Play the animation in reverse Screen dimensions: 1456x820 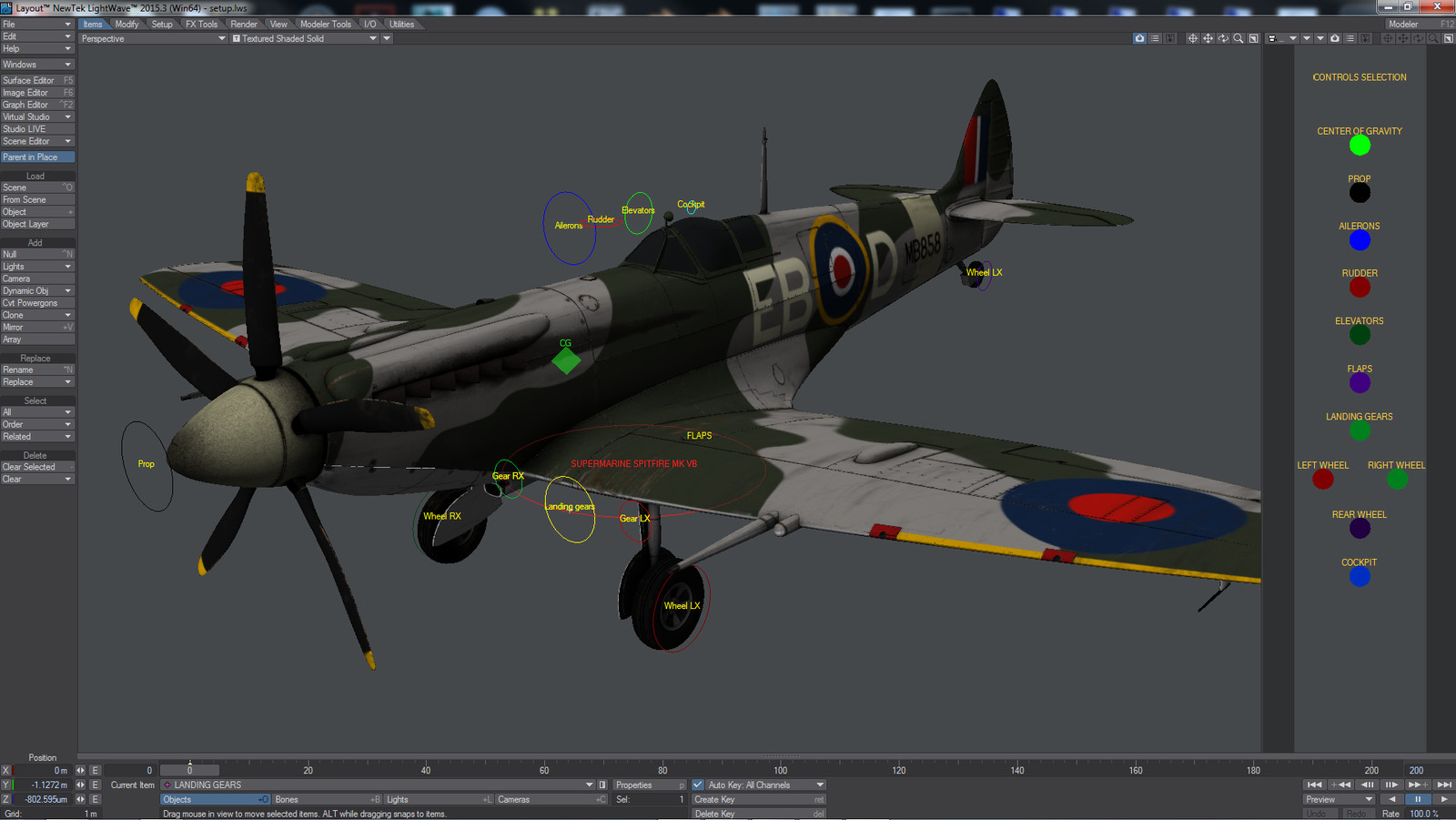(x=1391, y=799)
